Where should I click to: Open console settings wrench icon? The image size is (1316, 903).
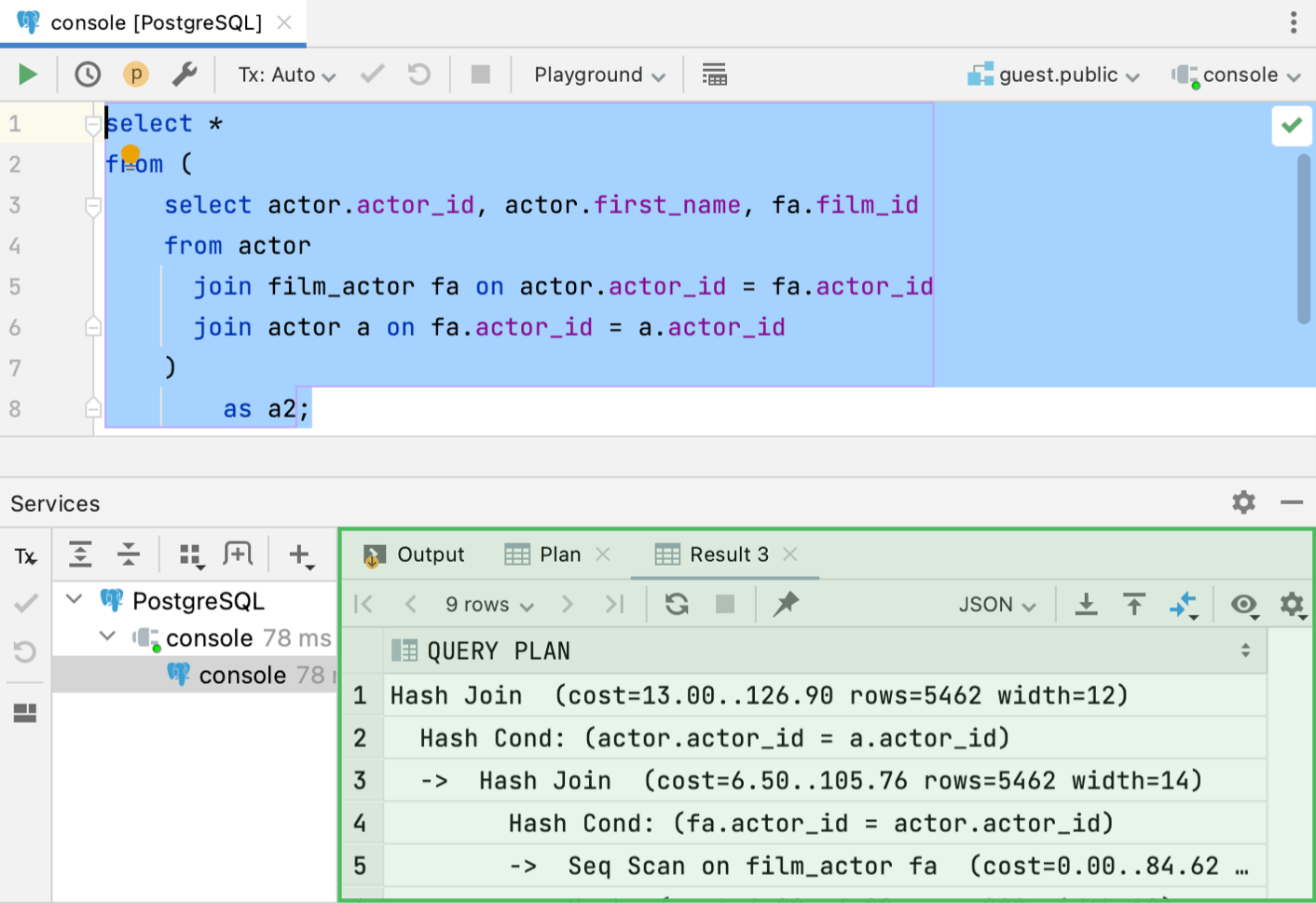click(x=185, y=75)
